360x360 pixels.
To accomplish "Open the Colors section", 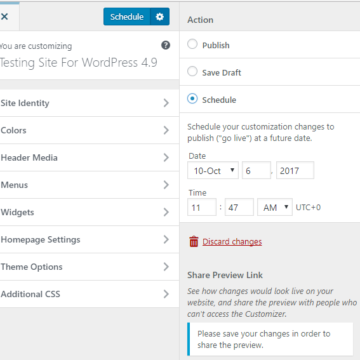I will [89, 130].
